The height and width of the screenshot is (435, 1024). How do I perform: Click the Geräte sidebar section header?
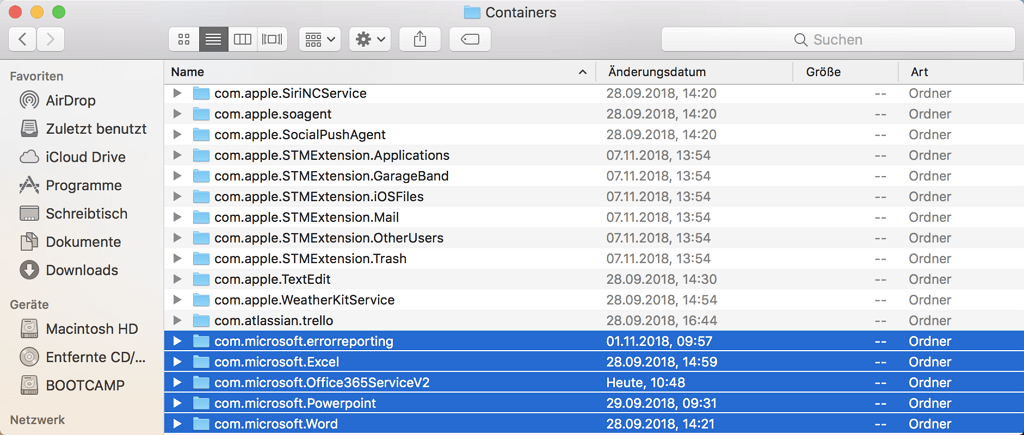[x=29, y=304]
